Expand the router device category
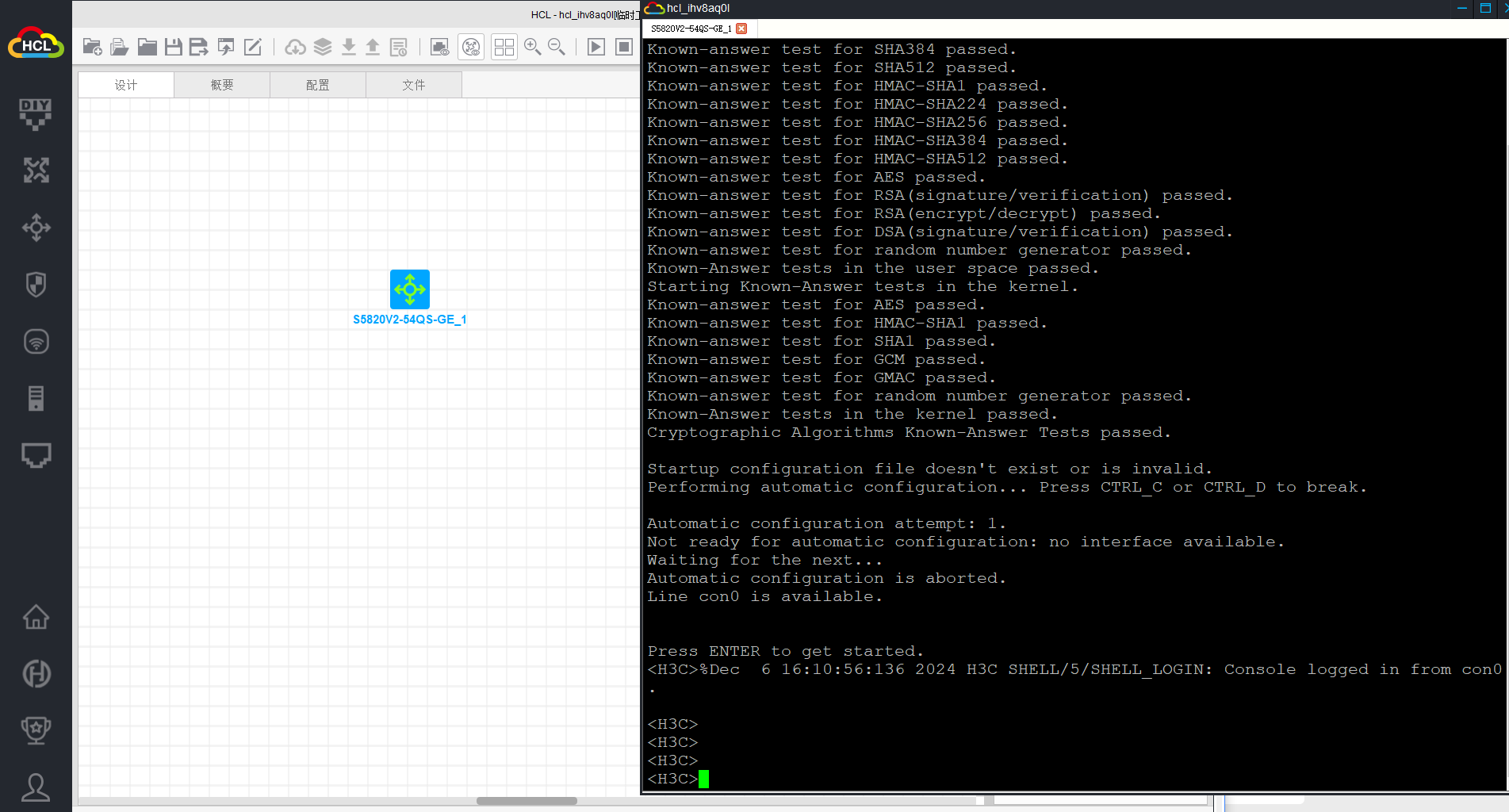The height and width of the screenshot is (812, 1509). [36, 170]
